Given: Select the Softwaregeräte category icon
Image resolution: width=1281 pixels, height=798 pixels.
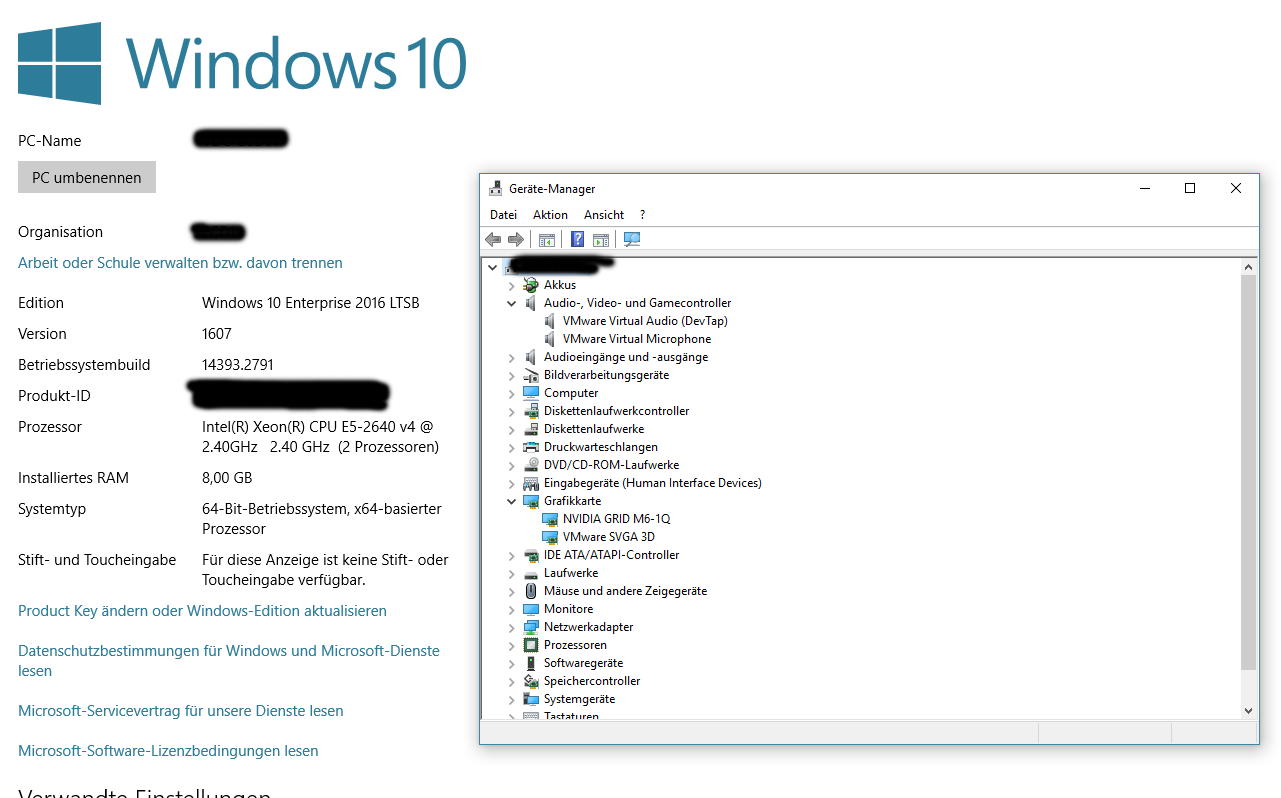Looking at the screenshot, I should tap(531, 663).
